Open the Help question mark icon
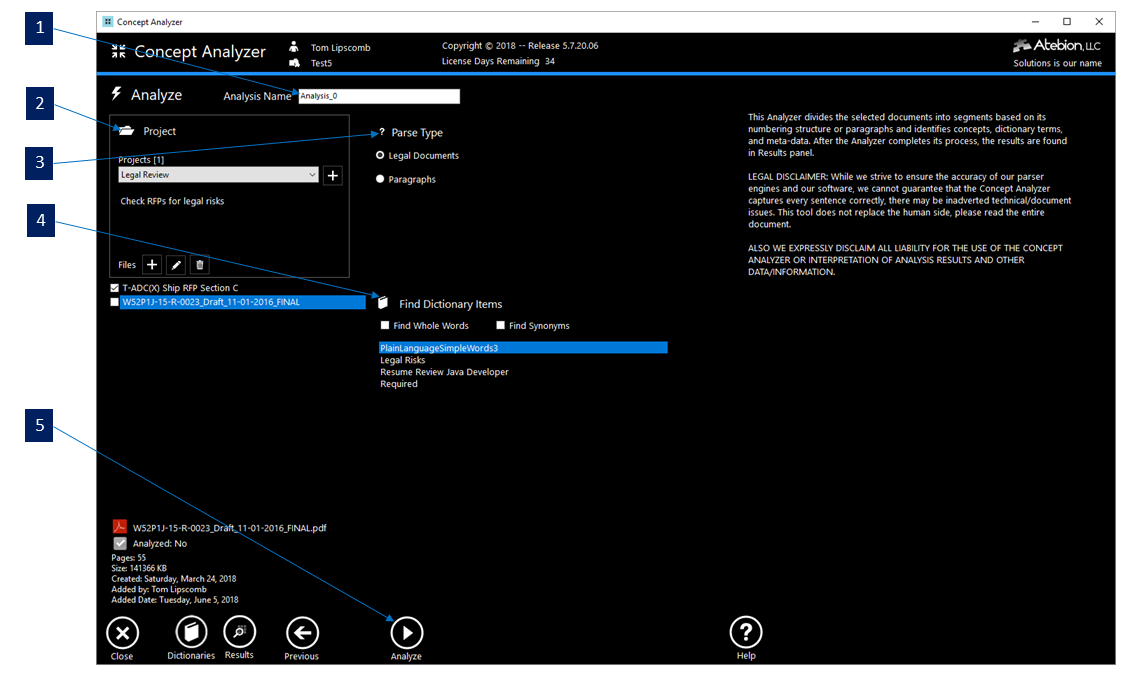This screenshot has width=1129, height=675. (x=746, y=632)
